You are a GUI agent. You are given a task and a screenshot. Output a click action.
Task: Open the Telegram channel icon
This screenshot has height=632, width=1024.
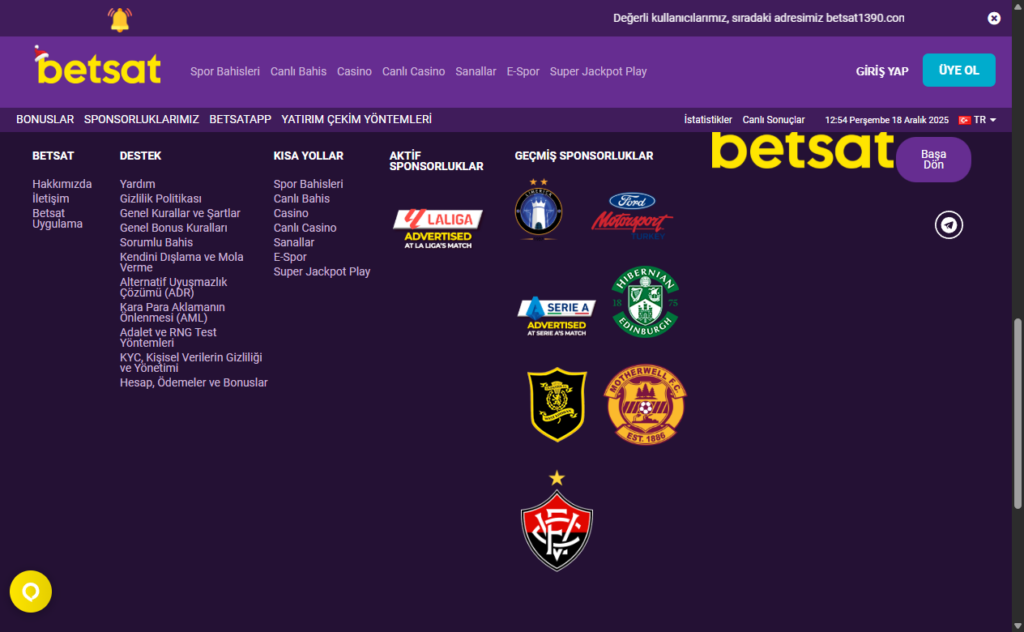(948, 225)
